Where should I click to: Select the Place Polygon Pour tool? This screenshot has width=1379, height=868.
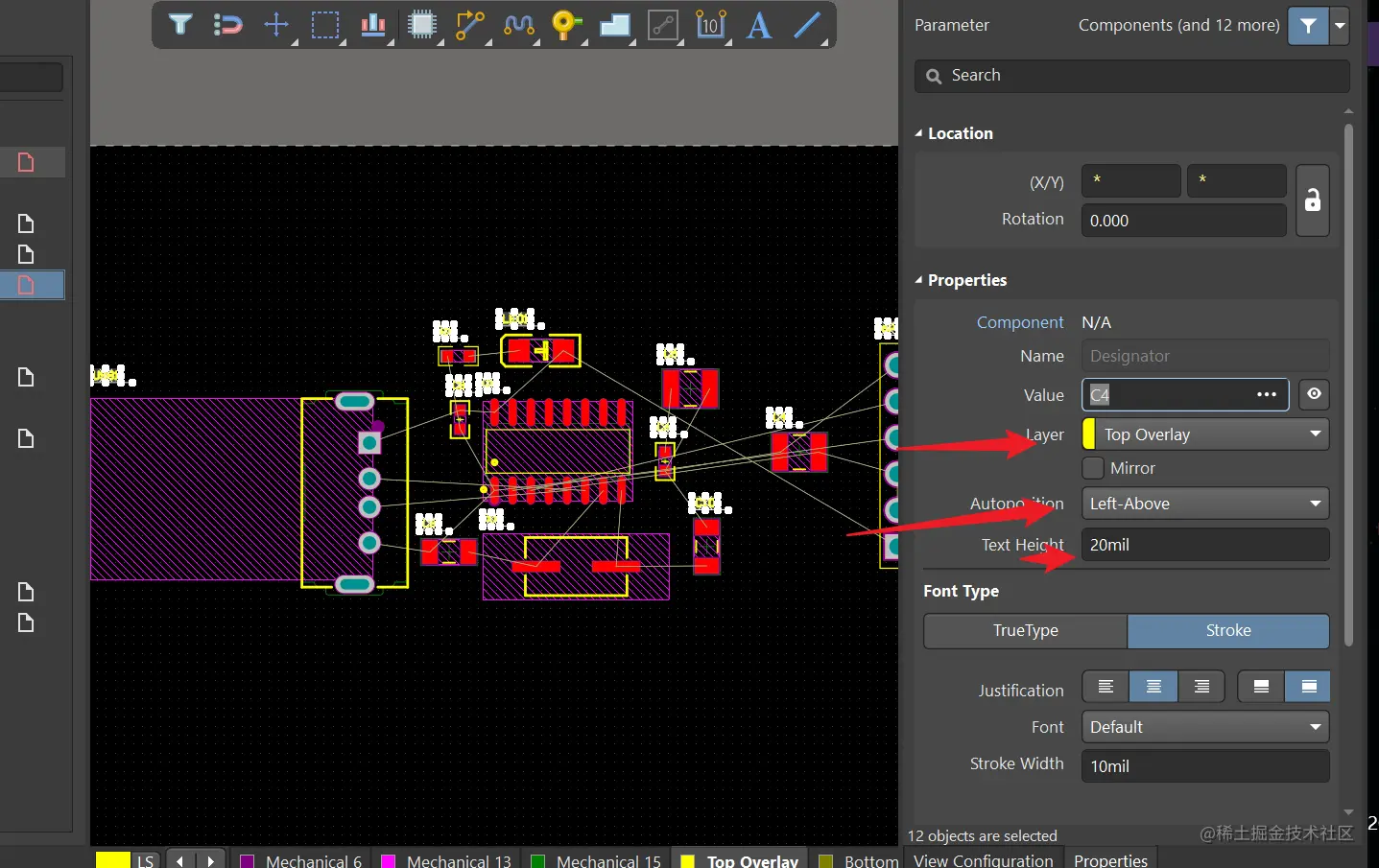pos(615,24)
